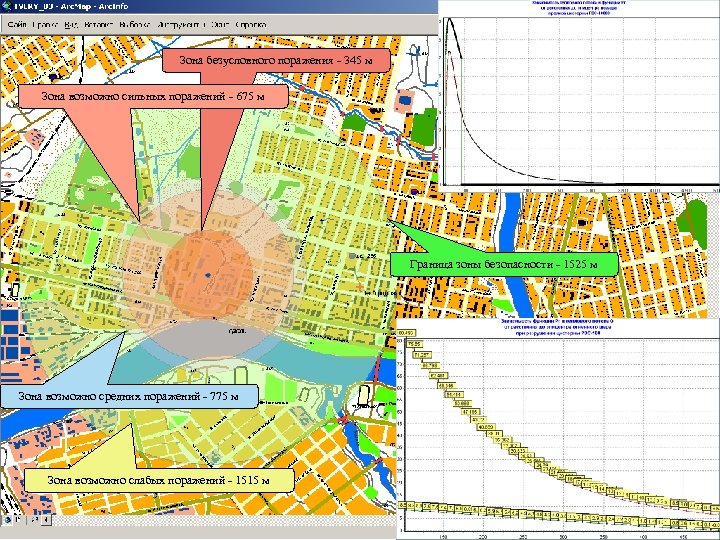The width and height of the screenshot is (720, 540).
Task: Click the horizontal scrollbar track below the map
Action: (x=224, y=520)
